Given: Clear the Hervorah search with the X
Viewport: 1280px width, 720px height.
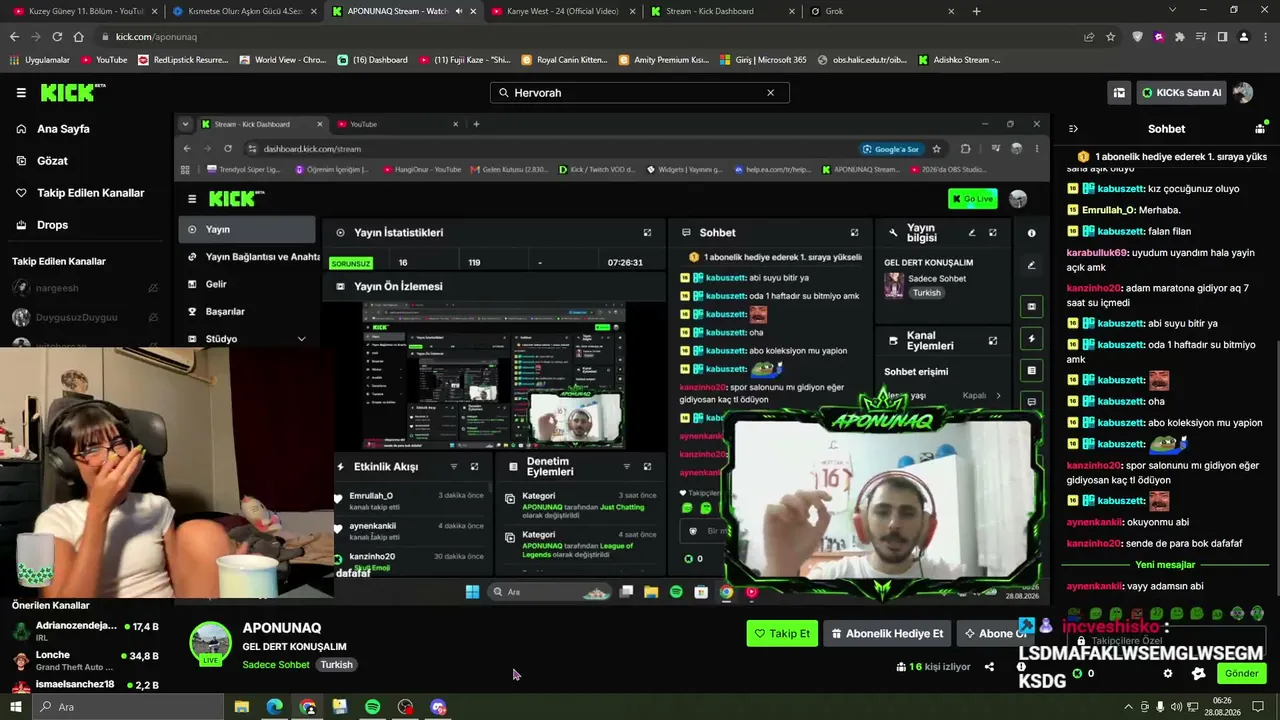Looking at the screenshot, I should (x=770, y=93).
